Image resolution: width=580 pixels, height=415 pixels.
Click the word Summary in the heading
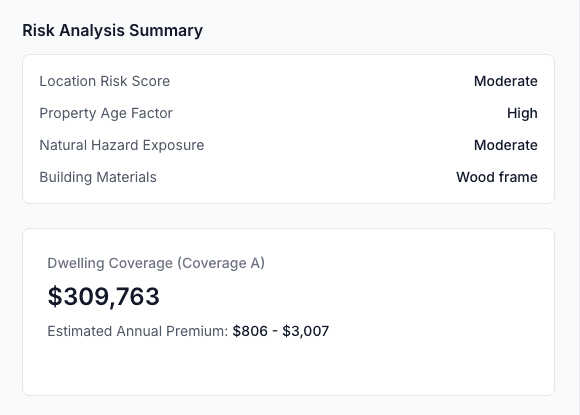pyautogui.click(x=166, y=30)
